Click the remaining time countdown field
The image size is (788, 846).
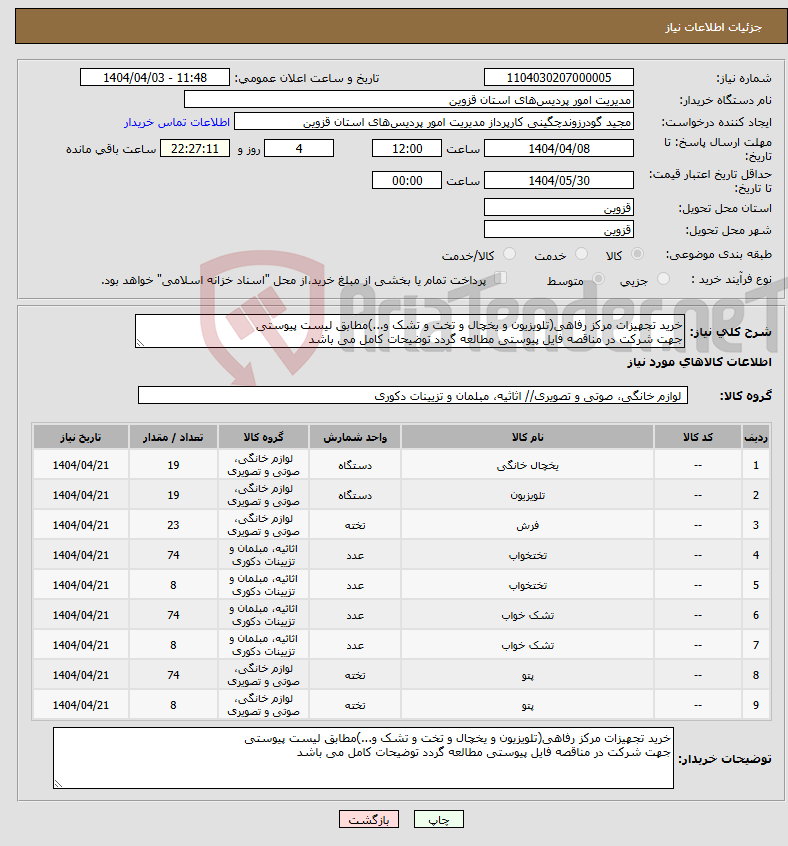pos(195,148)
